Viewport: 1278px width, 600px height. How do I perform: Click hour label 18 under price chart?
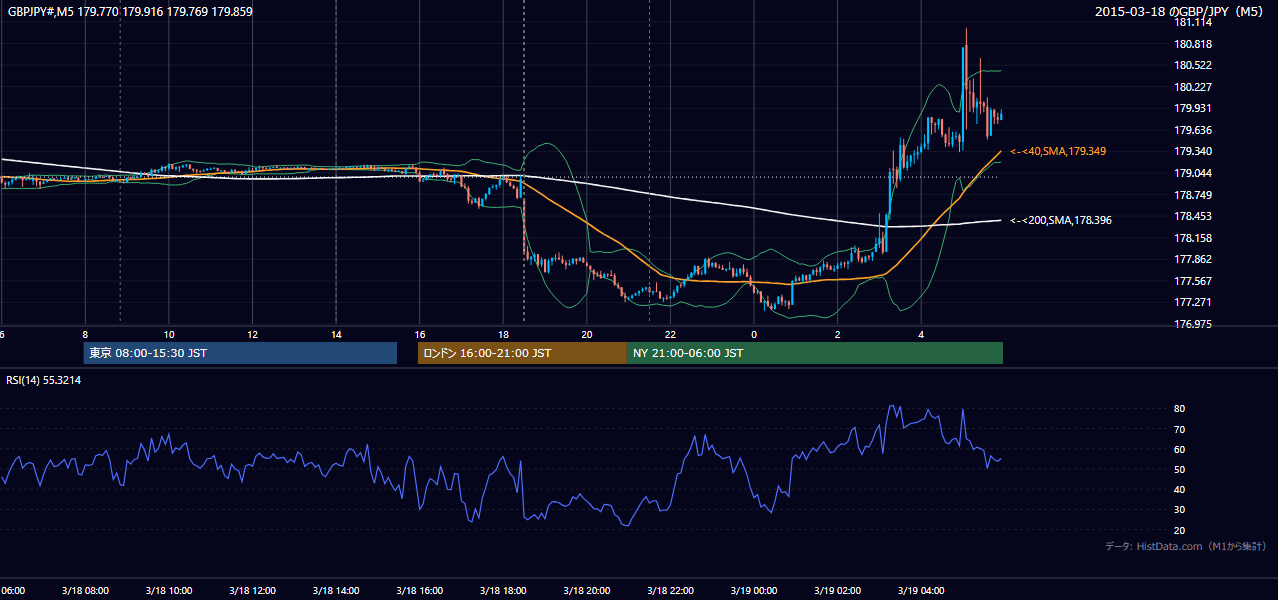503,334
